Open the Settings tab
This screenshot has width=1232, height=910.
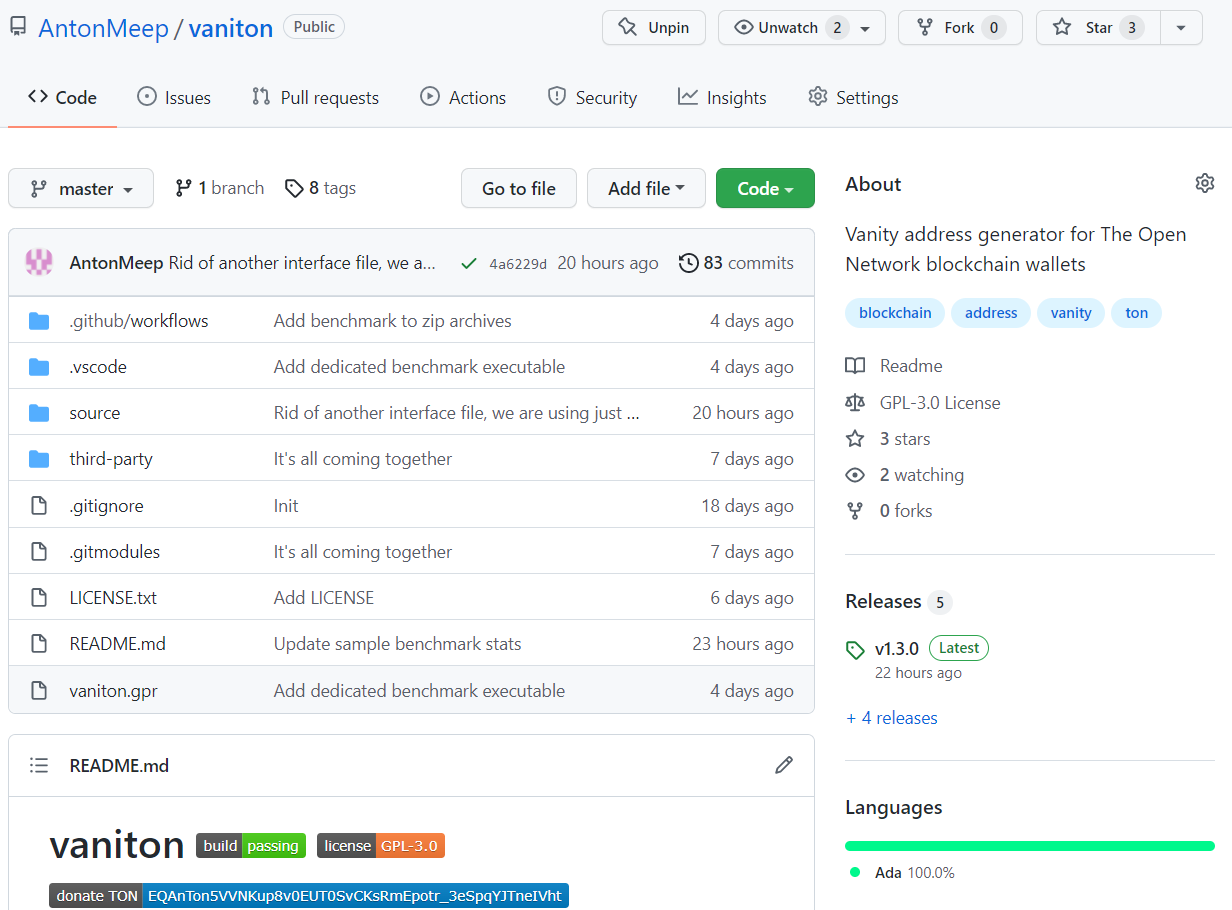(x=853, y=97)
